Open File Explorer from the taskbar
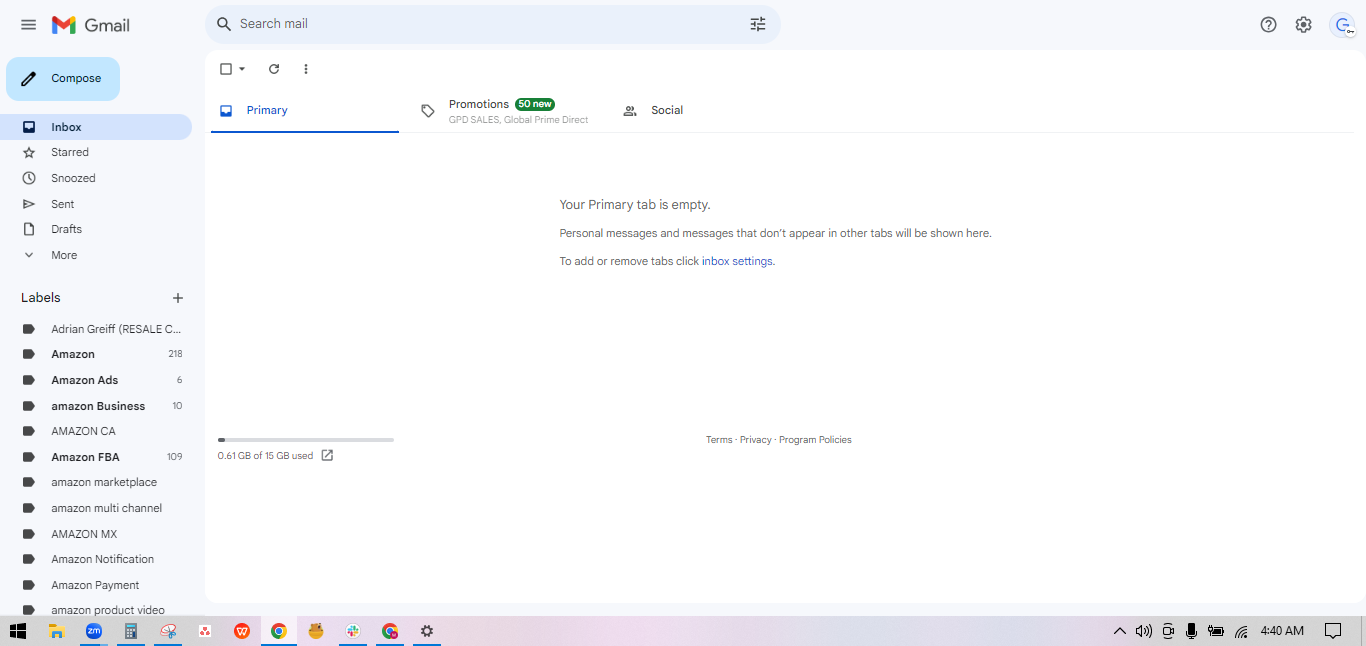 tap(57, 631)
